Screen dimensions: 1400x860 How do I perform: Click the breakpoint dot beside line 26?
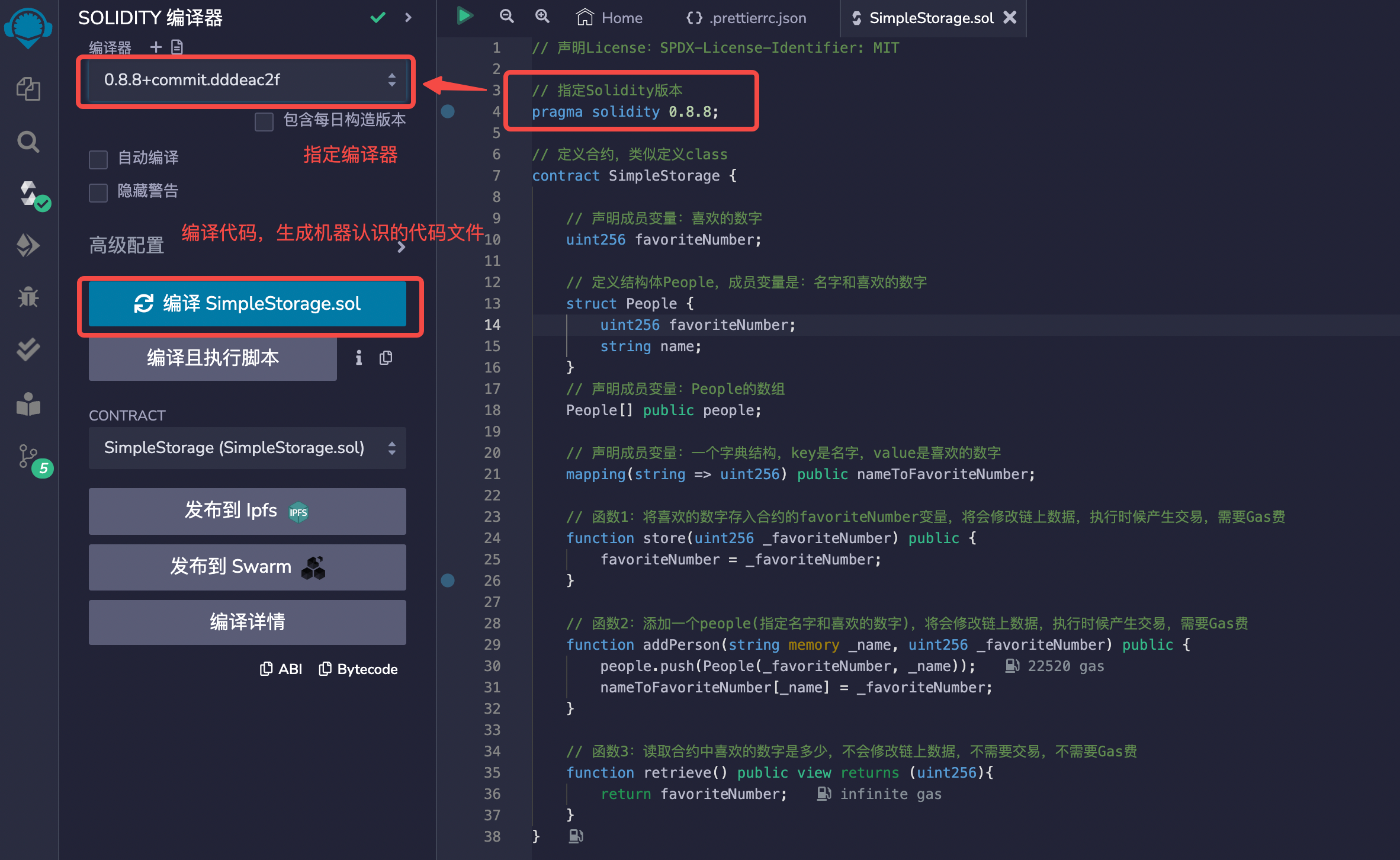coord(448,580)
